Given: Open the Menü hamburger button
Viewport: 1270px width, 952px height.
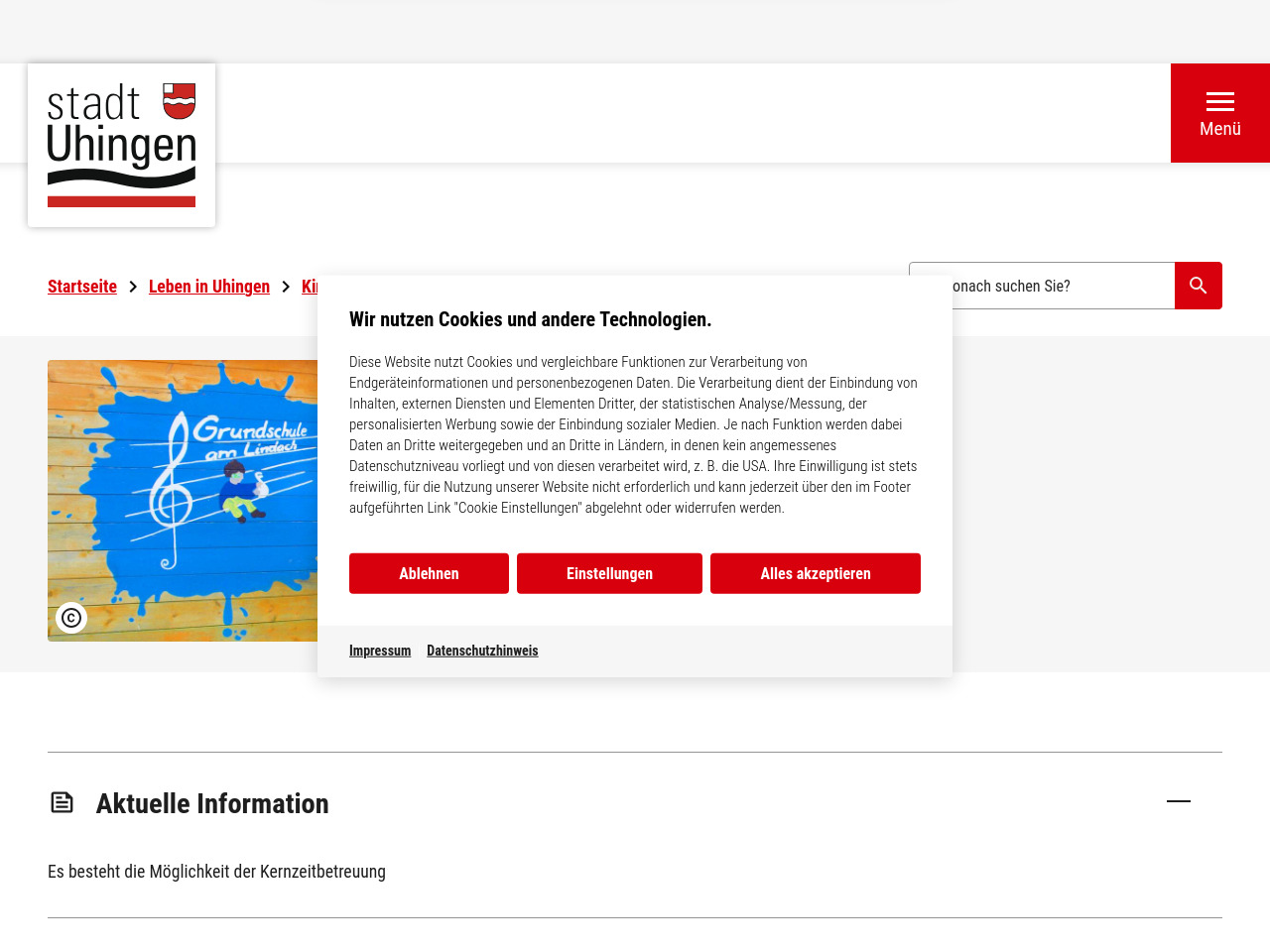Looking at the screenshot, I should 1219,113.
